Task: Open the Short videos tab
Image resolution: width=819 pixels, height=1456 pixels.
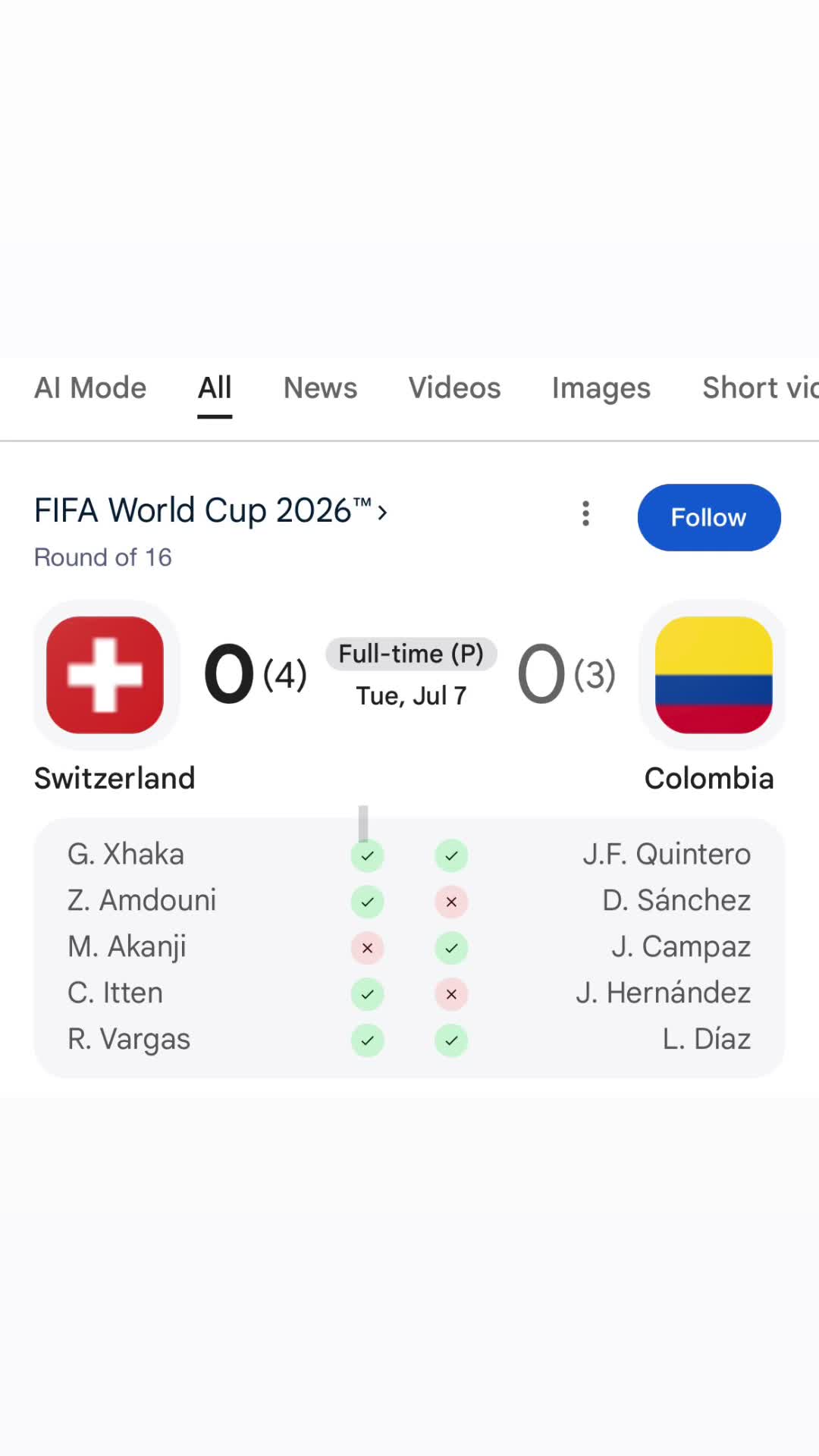Action: (x=761, y=388)
